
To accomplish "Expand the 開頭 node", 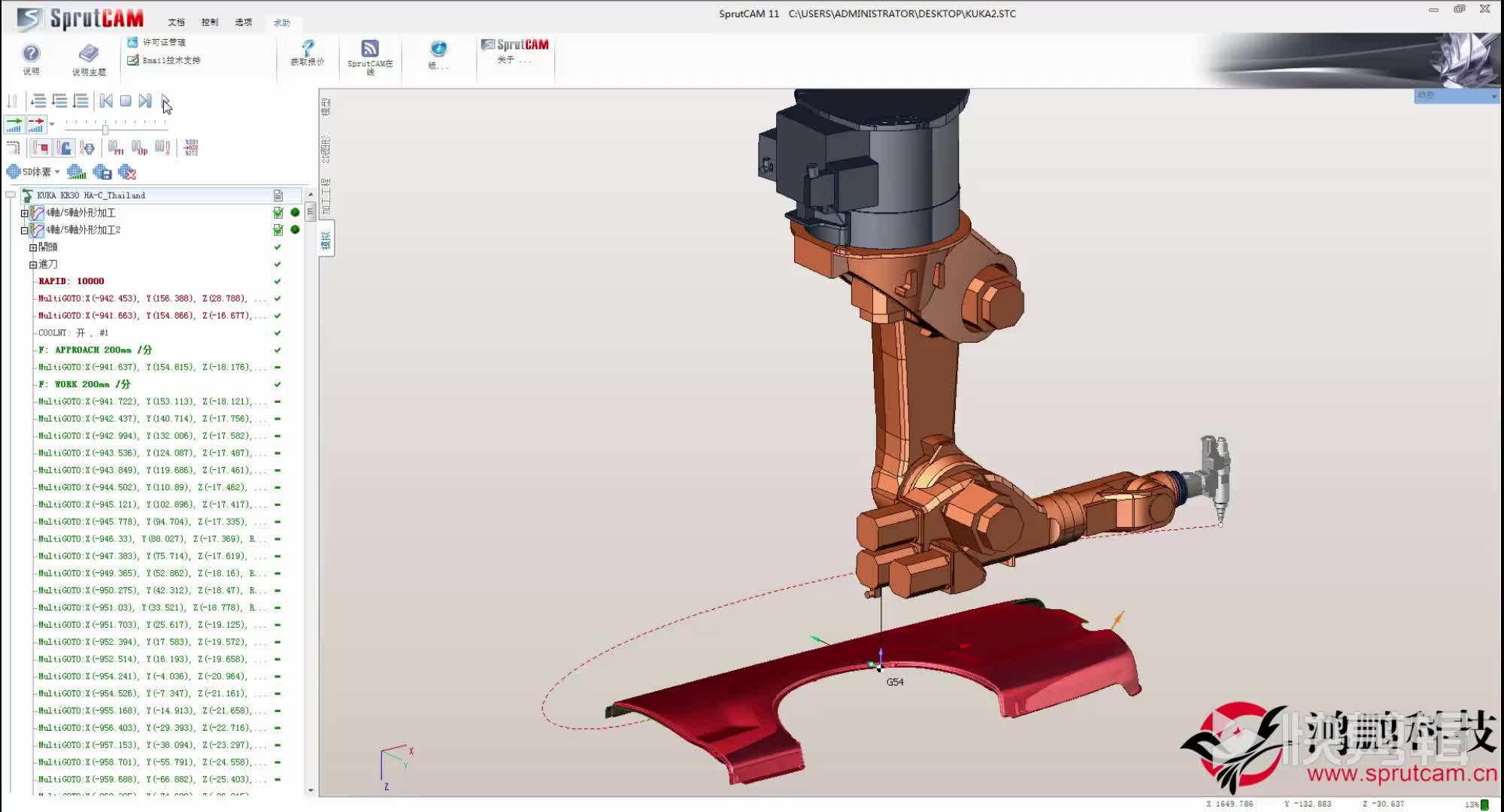I will tap(33, 247).
